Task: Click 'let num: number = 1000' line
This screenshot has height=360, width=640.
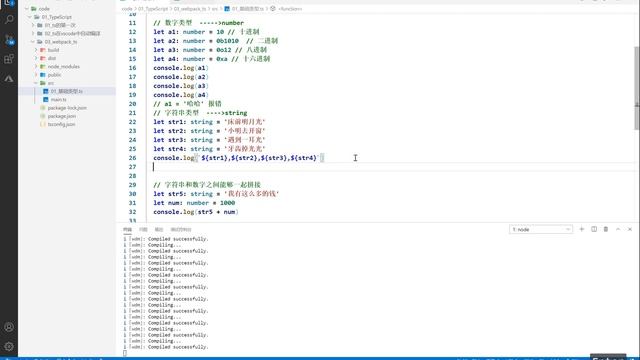Action: coord(194,203)
